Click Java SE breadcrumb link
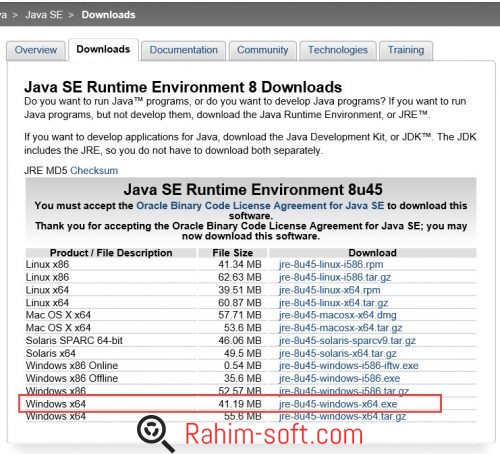500x454 pixels. pos(44,15)
